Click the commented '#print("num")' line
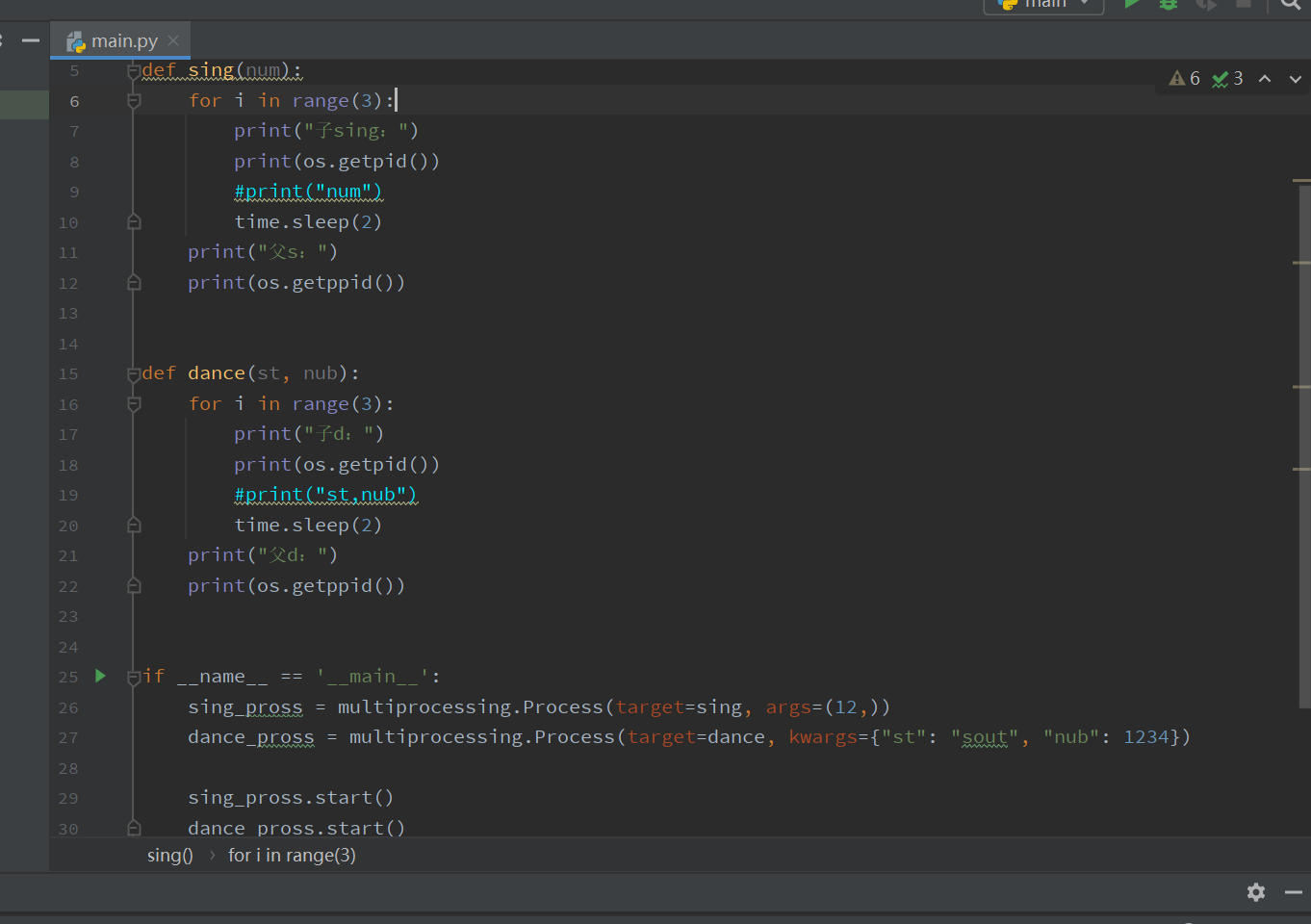The width and height of the screenshot is (1311, 924). 308,192
